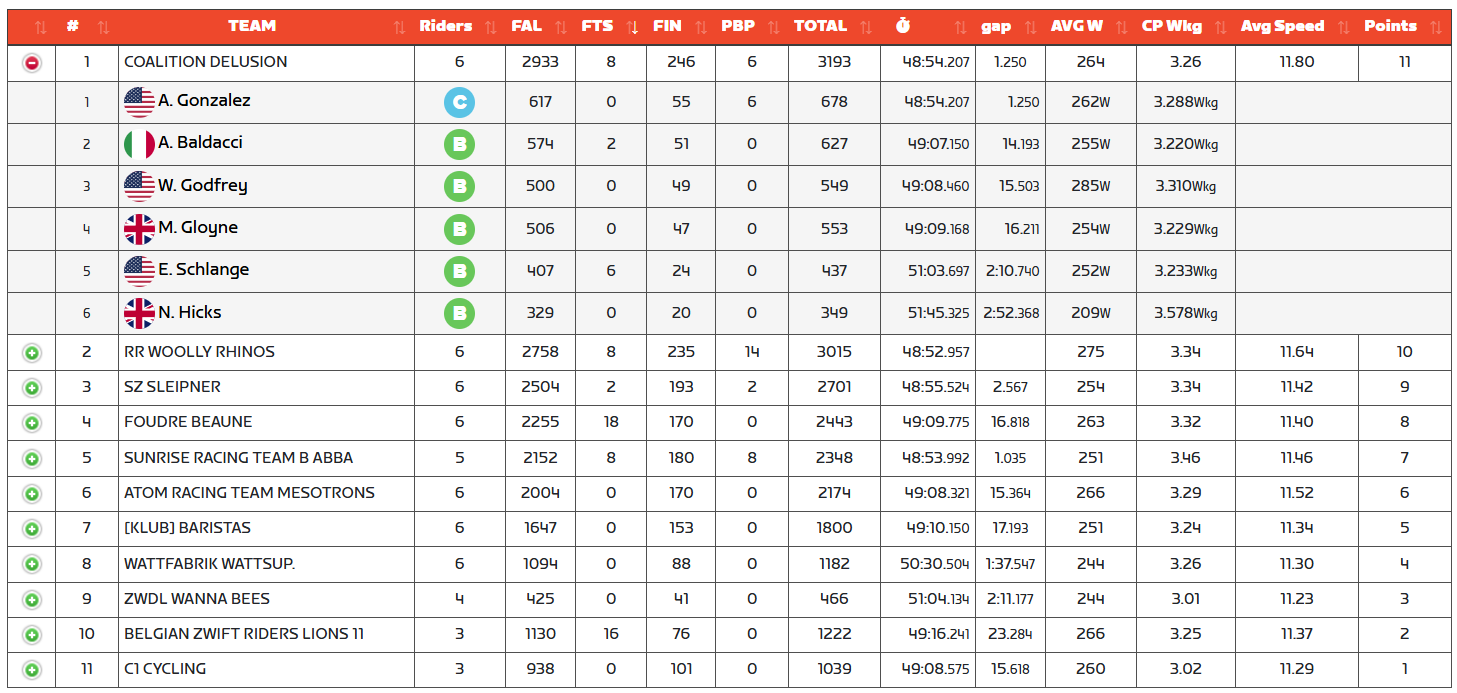Click the Italian flag beside A. Baldacci
Screen dimensions: 1457x693
139,144
